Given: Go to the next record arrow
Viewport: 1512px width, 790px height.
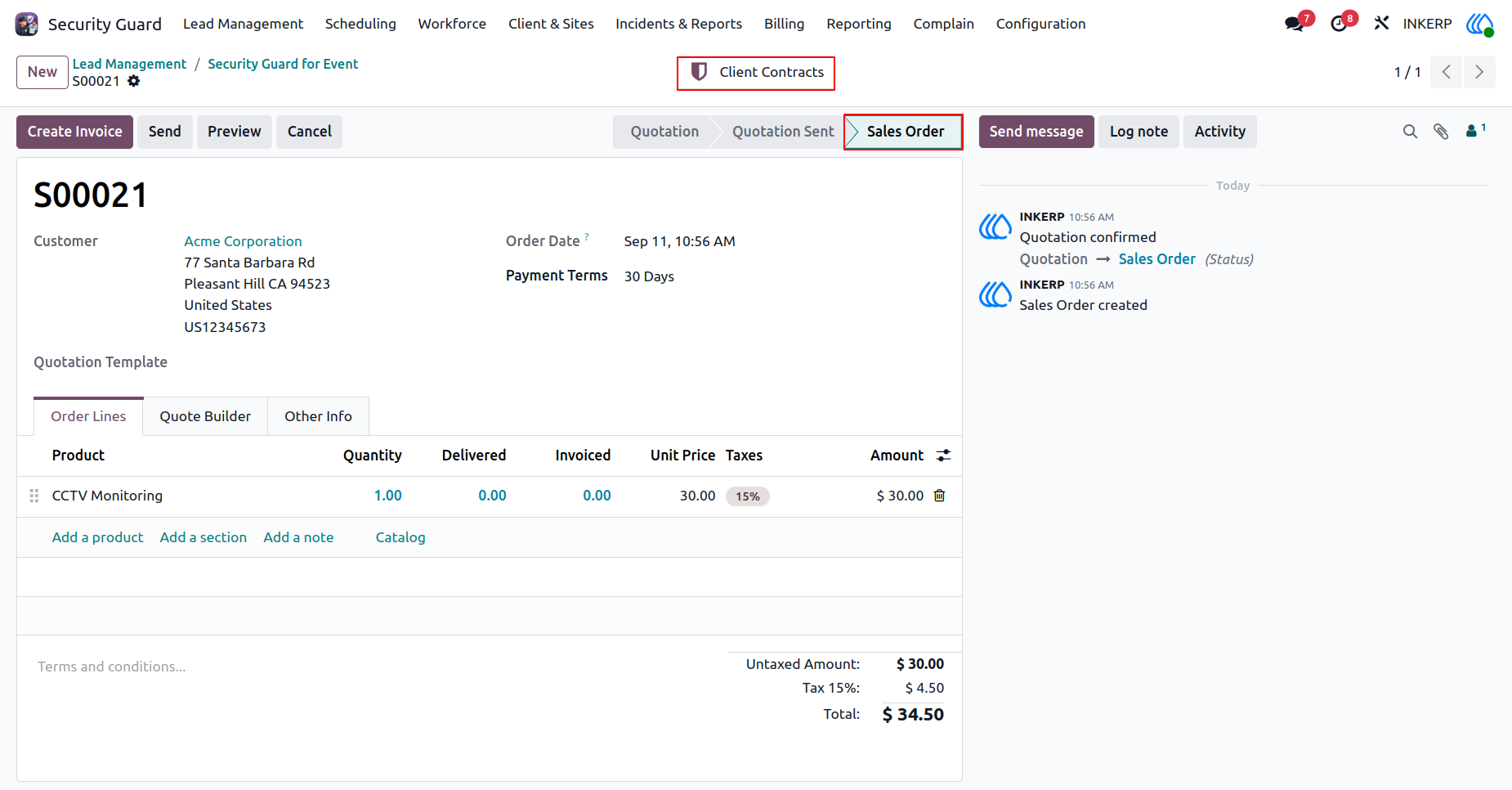Looking at the screenshot, I should click(1479, 72).
